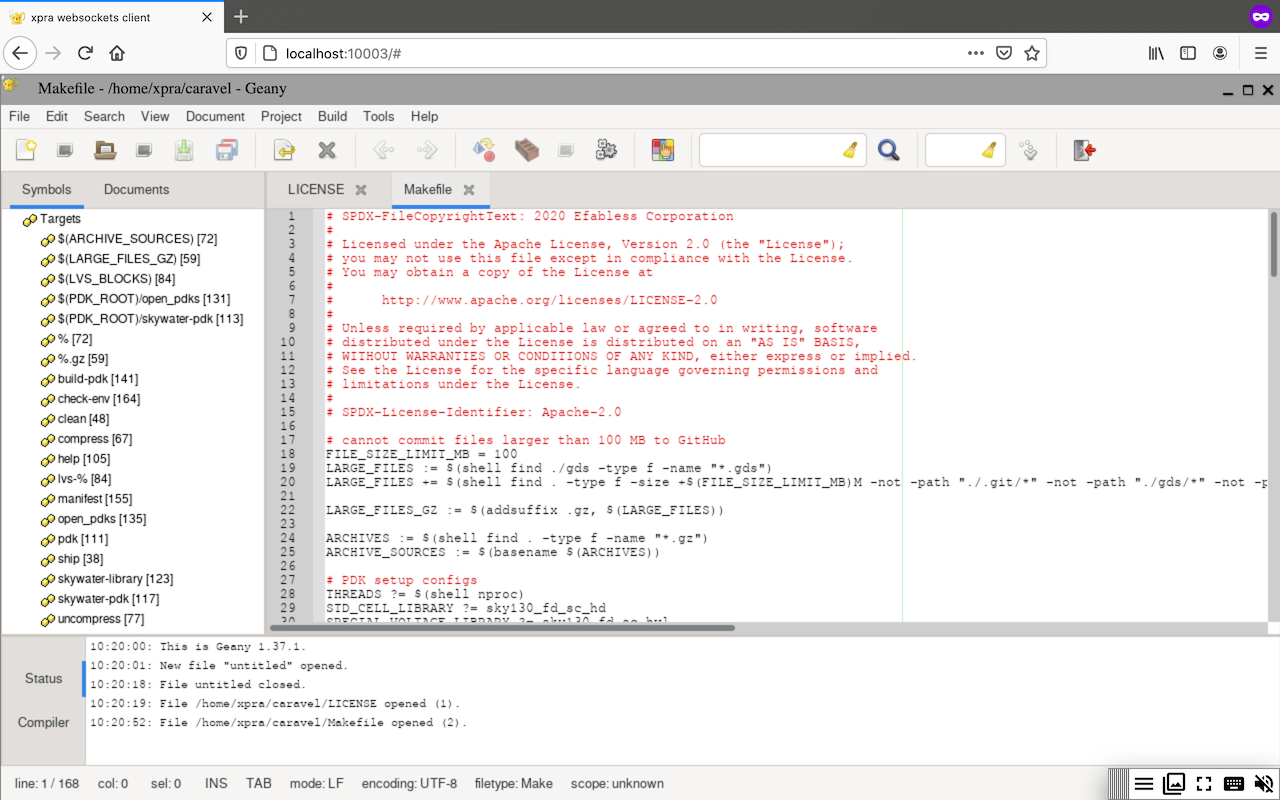
Task: Jump to uncompress [77] target
Action: [x=100, y=619]
